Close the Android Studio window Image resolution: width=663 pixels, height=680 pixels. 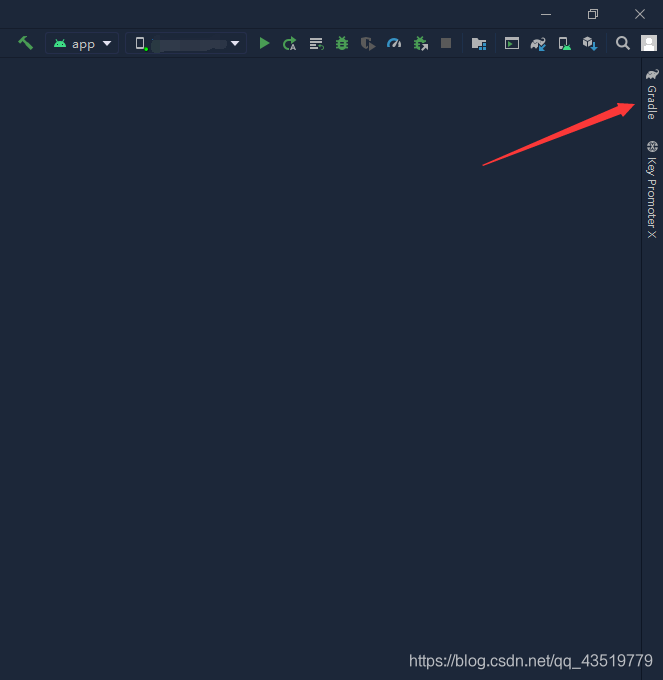pos(640,14)
